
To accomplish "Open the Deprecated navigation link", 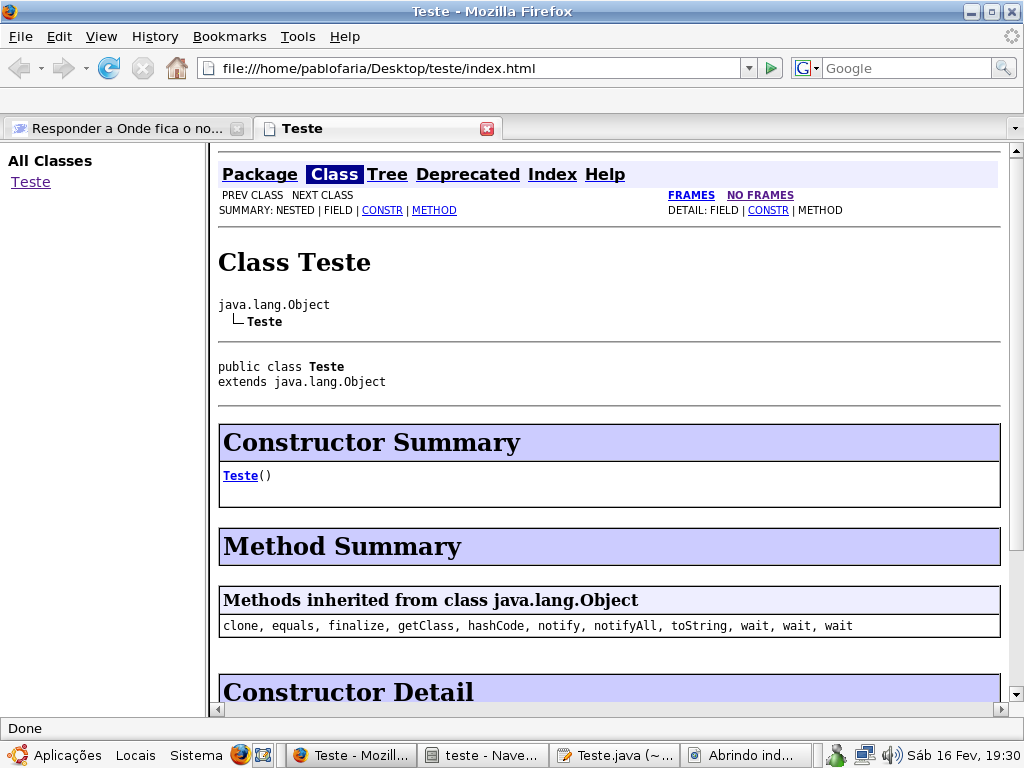I will pyautogui.click(x=468, y=174).
